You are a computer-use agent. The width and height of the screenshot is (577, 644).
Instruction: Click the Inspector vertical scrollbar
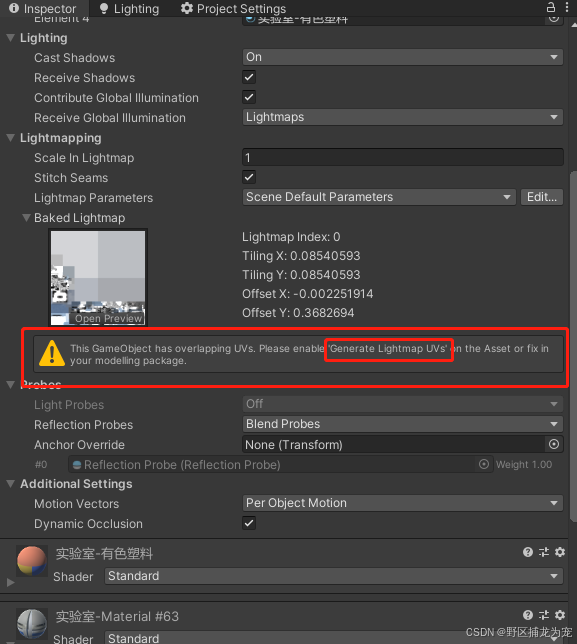click(x=573, y=347)
